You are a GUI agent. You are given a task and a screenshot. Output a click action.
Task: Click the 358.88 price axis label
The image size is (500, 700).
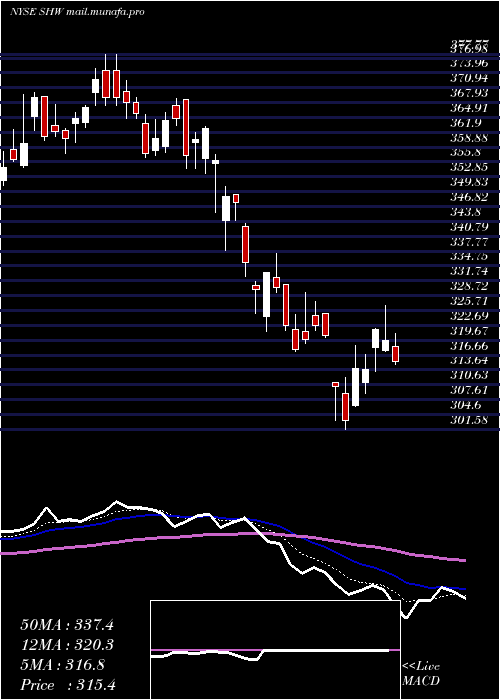(469, 138)
